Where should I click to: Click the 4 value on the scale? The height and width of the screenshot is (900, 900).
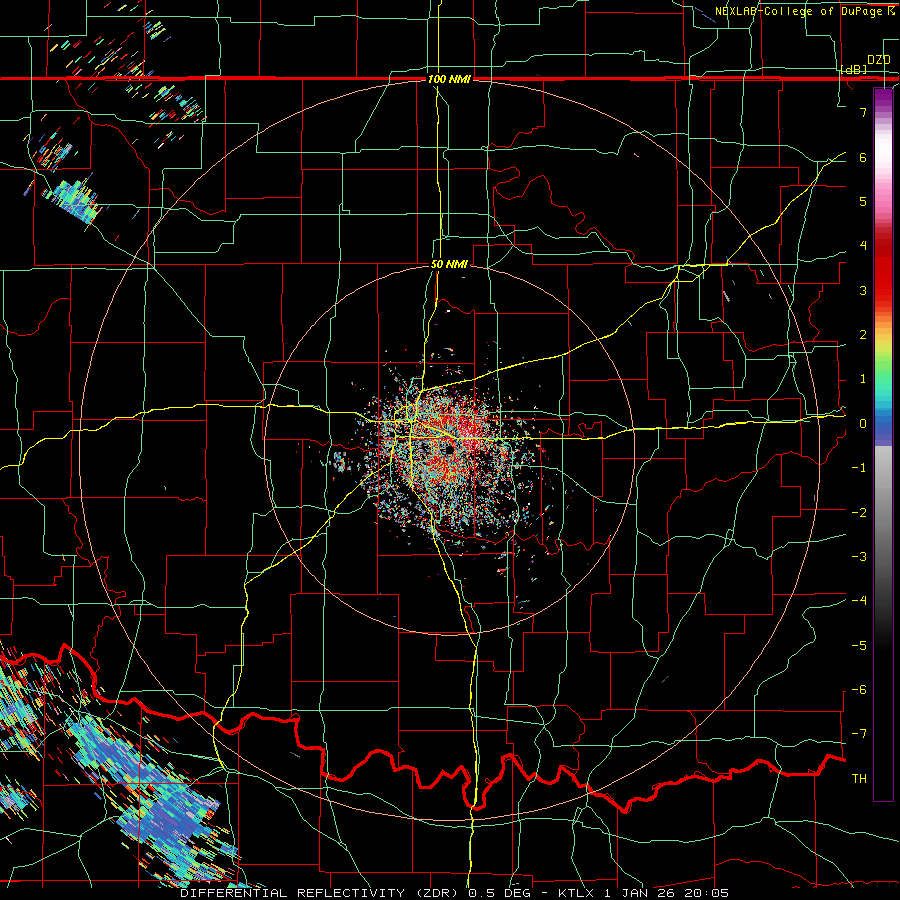[x=863, y=246]
